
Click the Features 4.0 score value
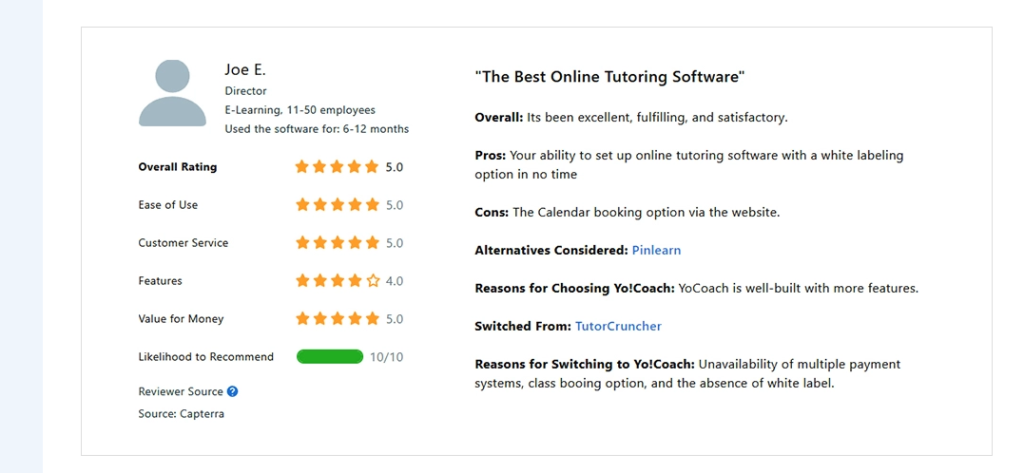point(394,281)
